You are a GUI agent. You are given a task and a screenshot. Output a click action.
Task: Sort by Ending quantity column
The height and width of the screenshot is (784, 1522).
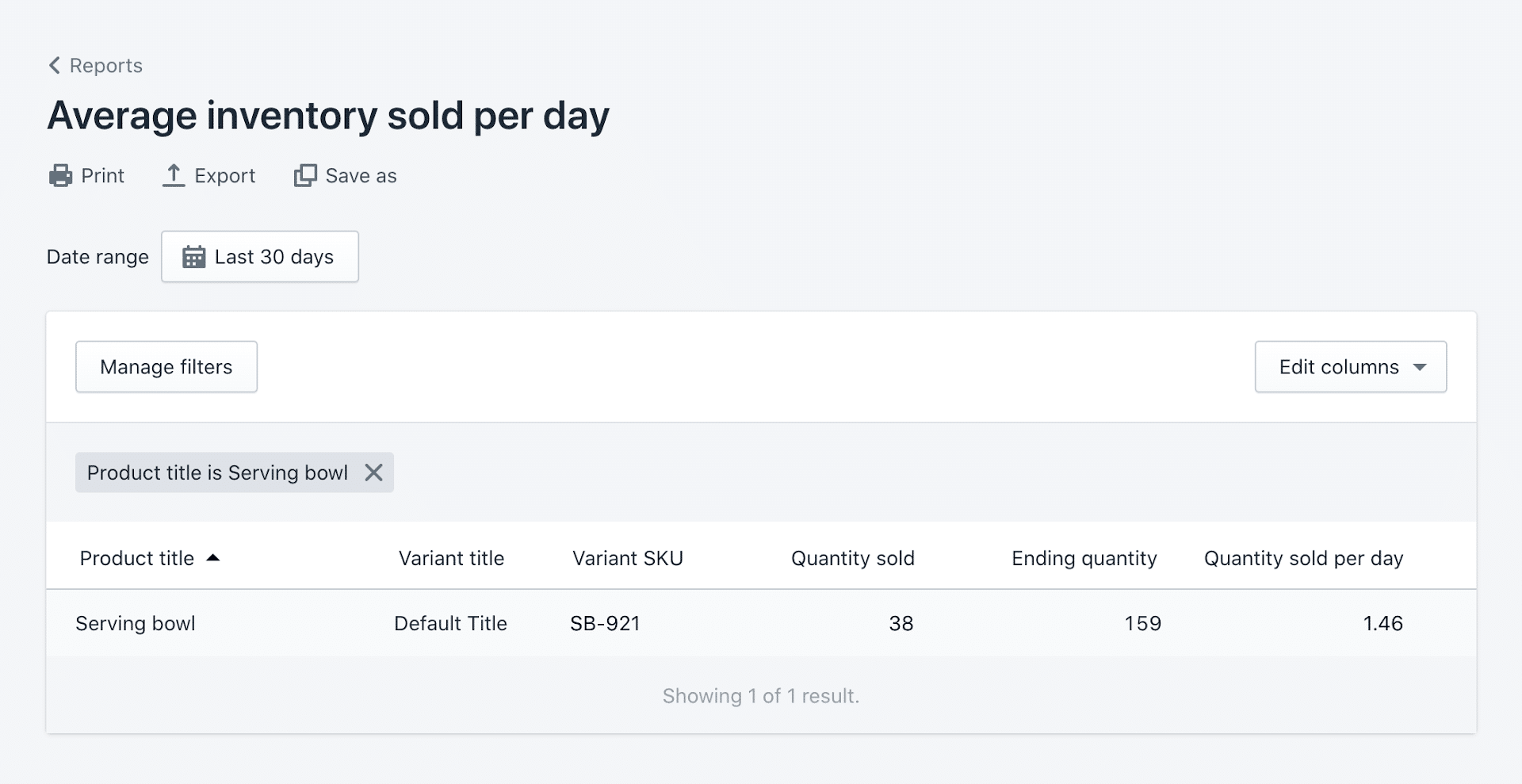pyautogui.click(x=1084, y=558)
